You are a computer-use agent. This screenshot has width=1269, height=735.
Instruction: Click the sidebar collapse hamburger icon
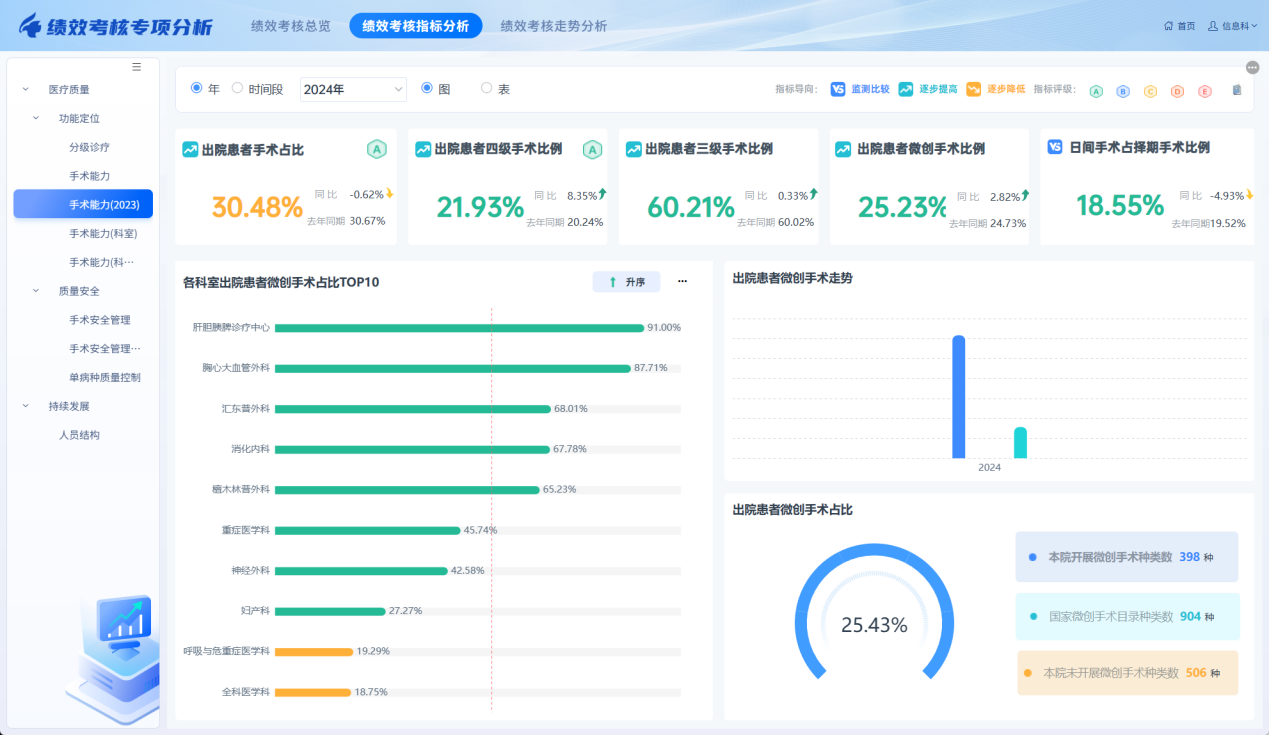(137, 67)
